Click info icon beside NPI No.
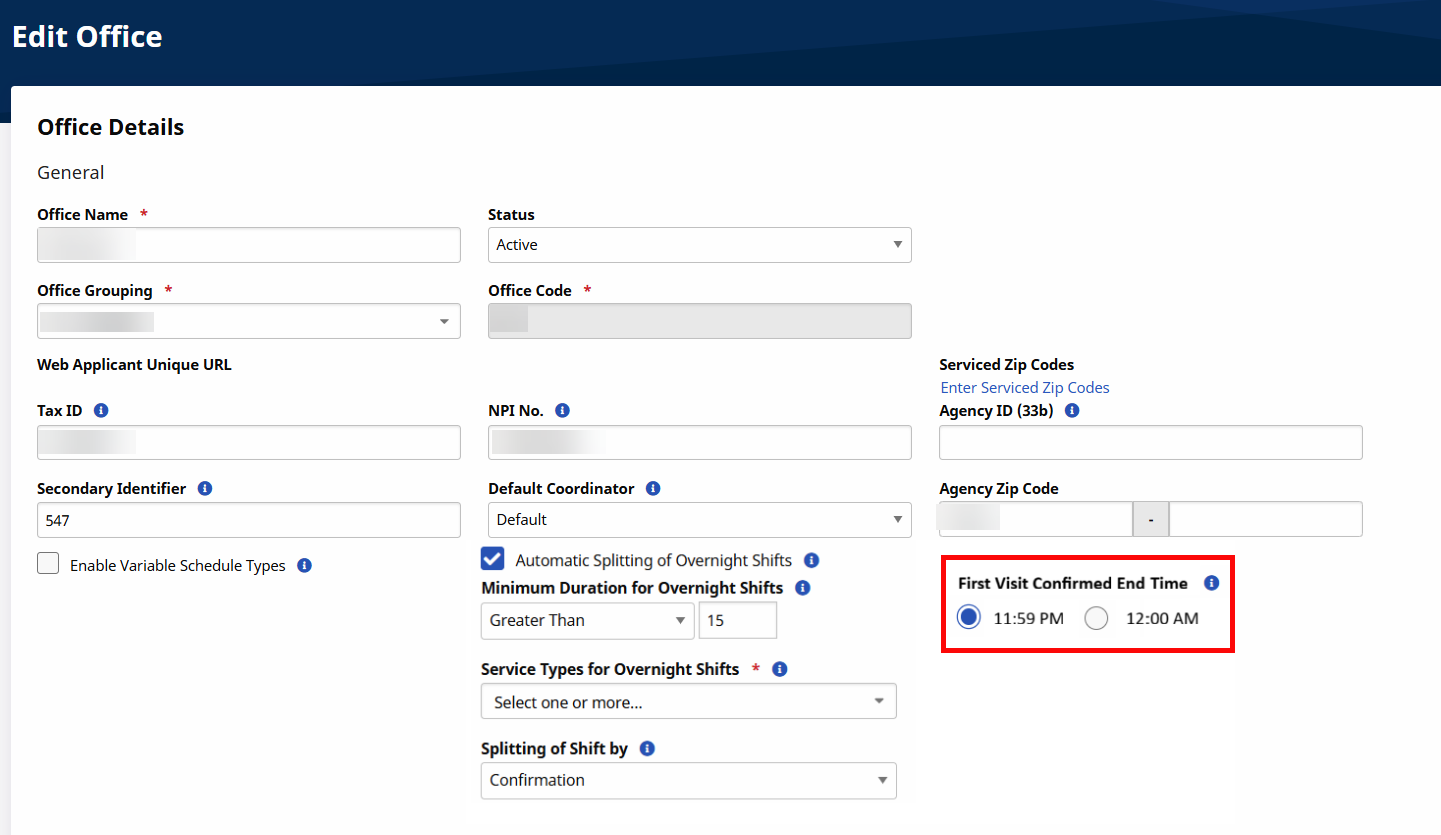 [562, 411]
